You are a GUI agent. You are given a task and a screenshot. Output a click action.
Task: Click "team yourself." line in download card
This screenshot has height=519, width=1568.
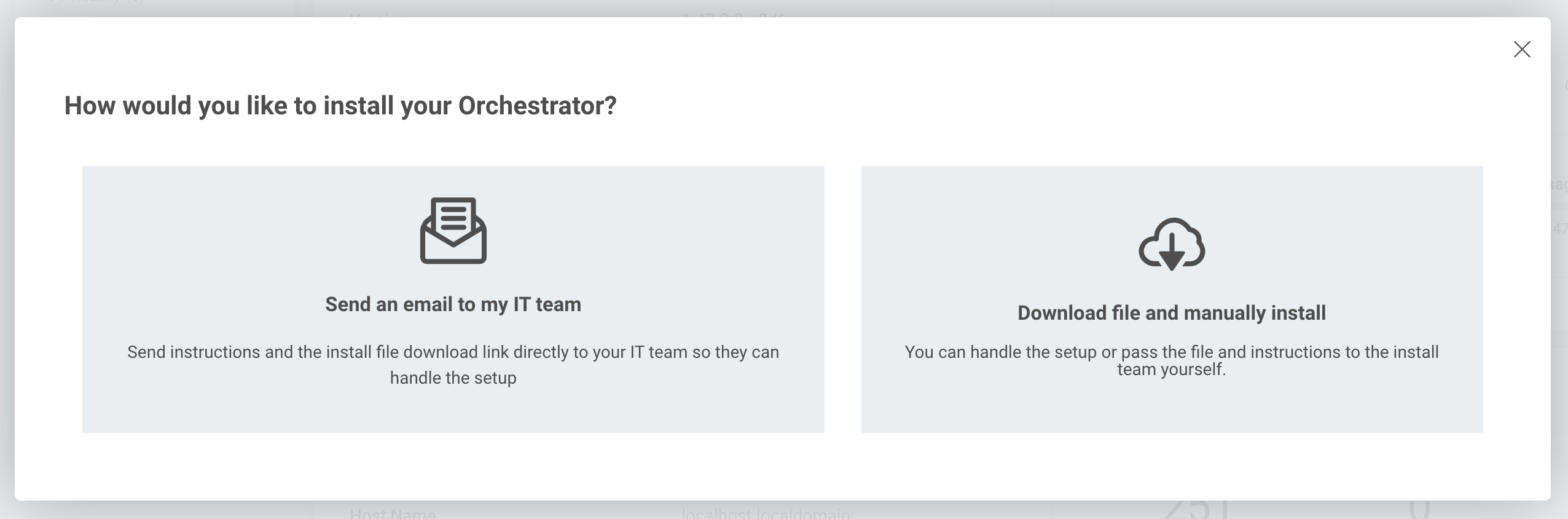pyautogui.click(x=1171, y=370)
